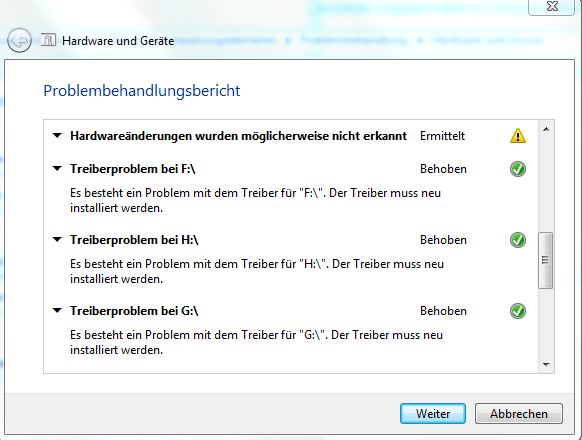
Task: Close the troubleshooting window
Action: click(x=552, y=6)
